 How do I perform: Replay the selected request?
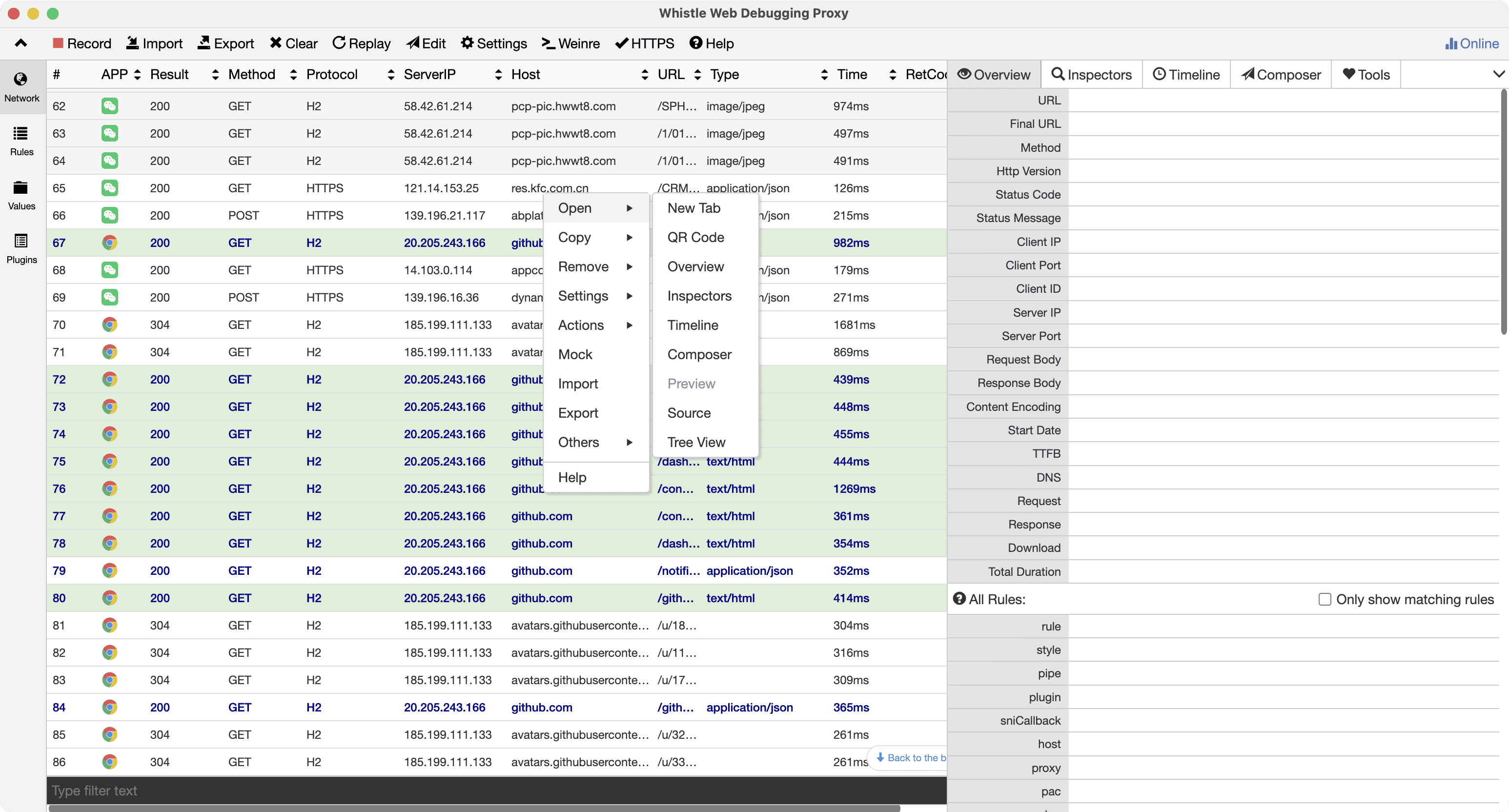pyautogui.click(x=362, y=43)
